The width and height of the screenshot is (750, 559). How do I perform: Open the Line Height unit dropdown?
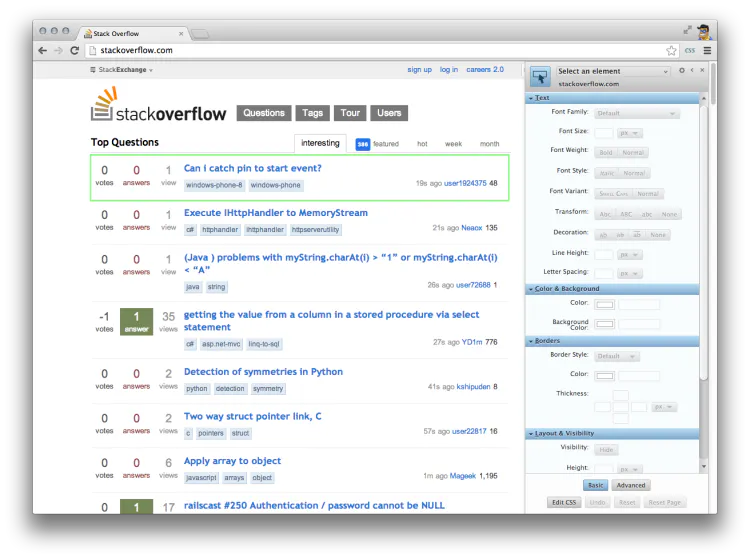(x=629, y=255)
